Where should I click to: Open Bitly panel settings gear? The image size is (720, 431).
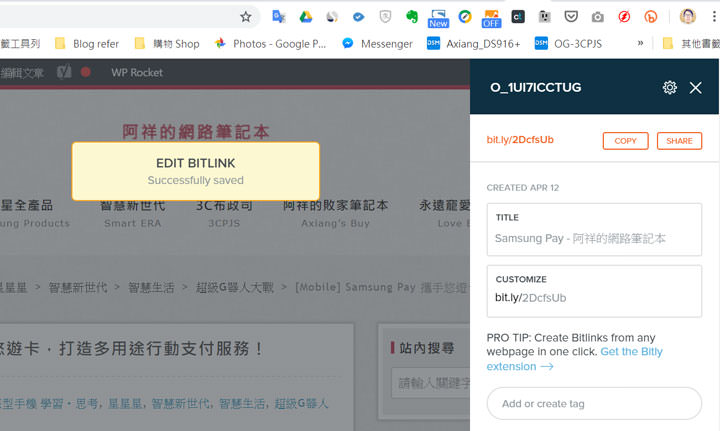click(x=669, y=87)
